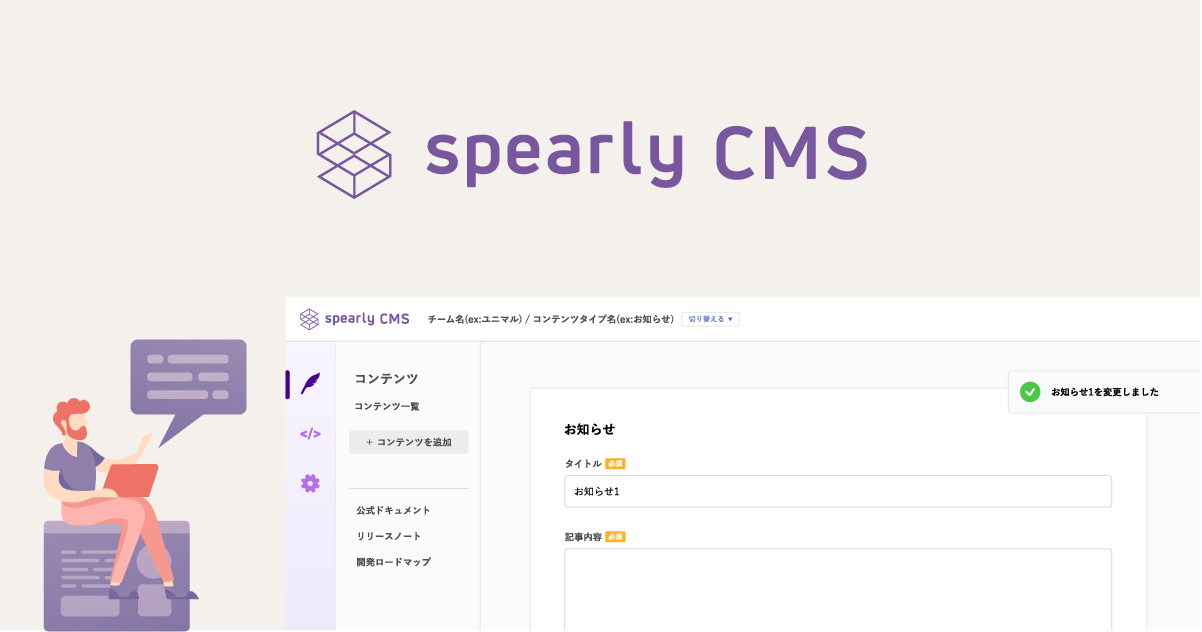Expand the dropdown arrow beside 切り替える
The height and width of the screenshot is (632, 1202).
(732, 318)
